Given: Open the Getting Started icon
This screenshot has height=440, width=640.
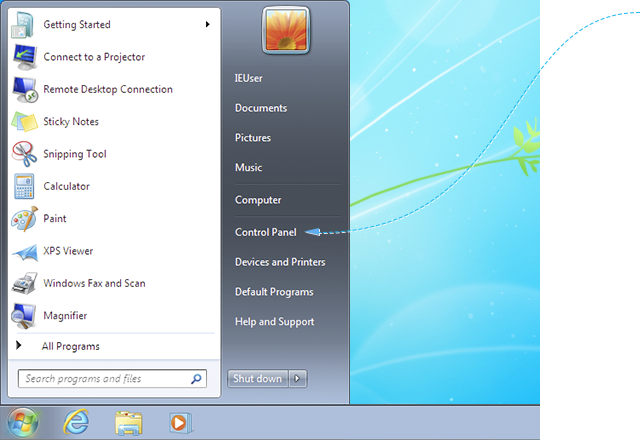Looking at the screenshot, I should click(x=24, y=24).
